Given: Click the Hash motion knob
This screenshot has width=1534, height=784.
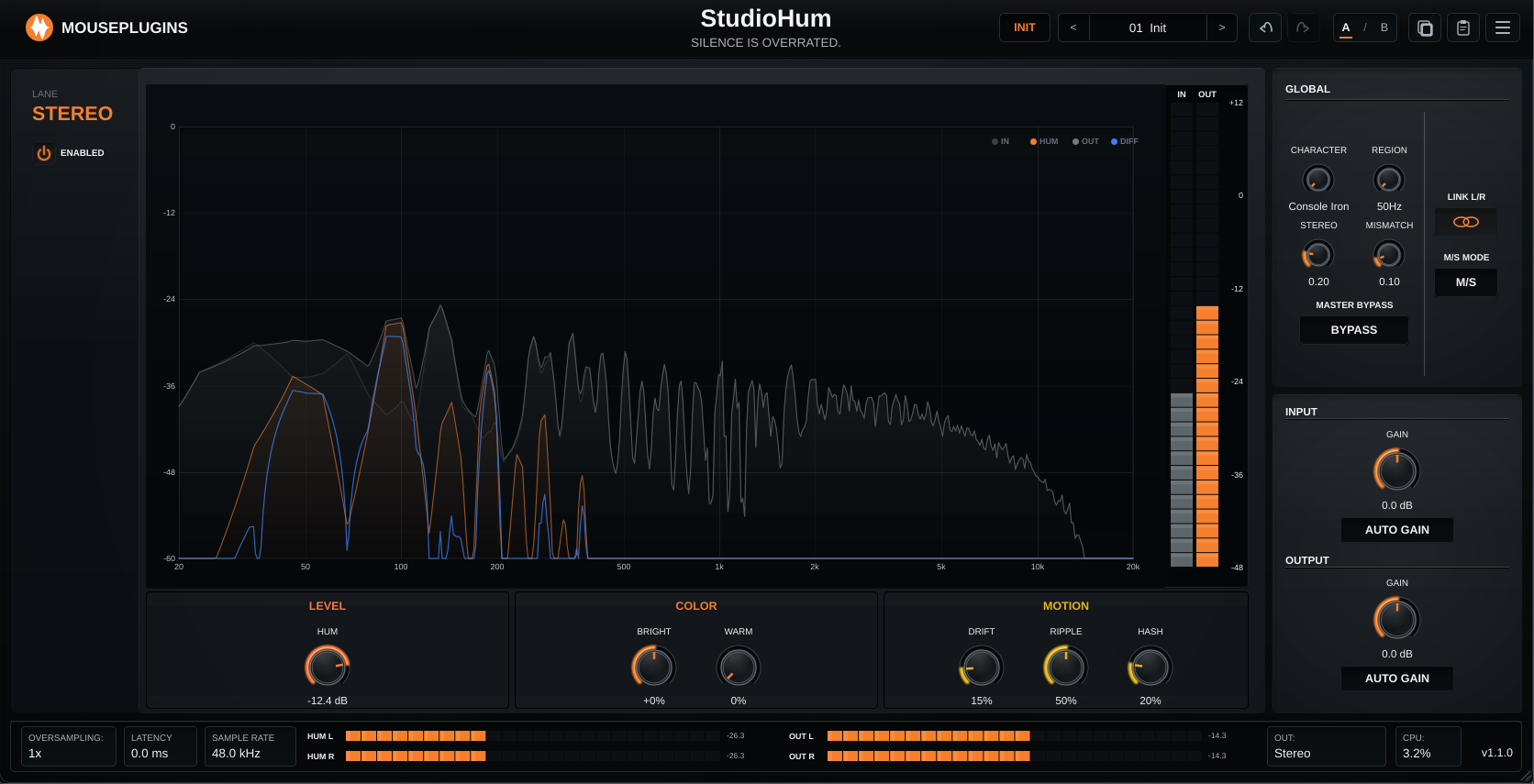Looking at the screenshot, I should click(1150, 667).
